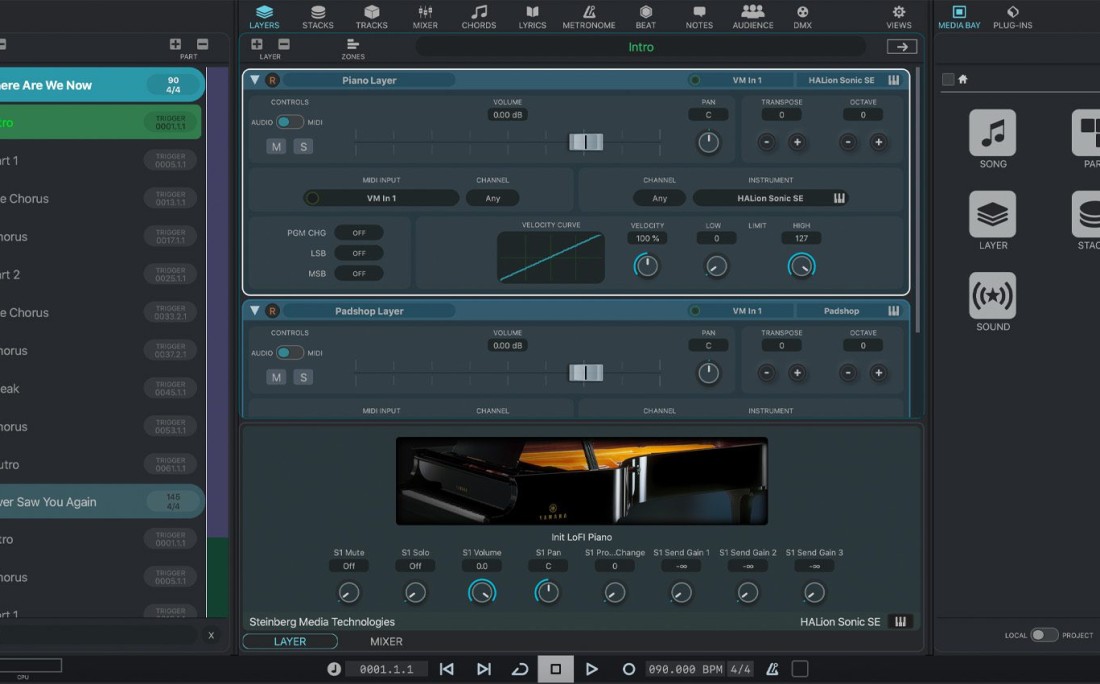Adjust the Piano Layer volume slider

coord(586,142)
